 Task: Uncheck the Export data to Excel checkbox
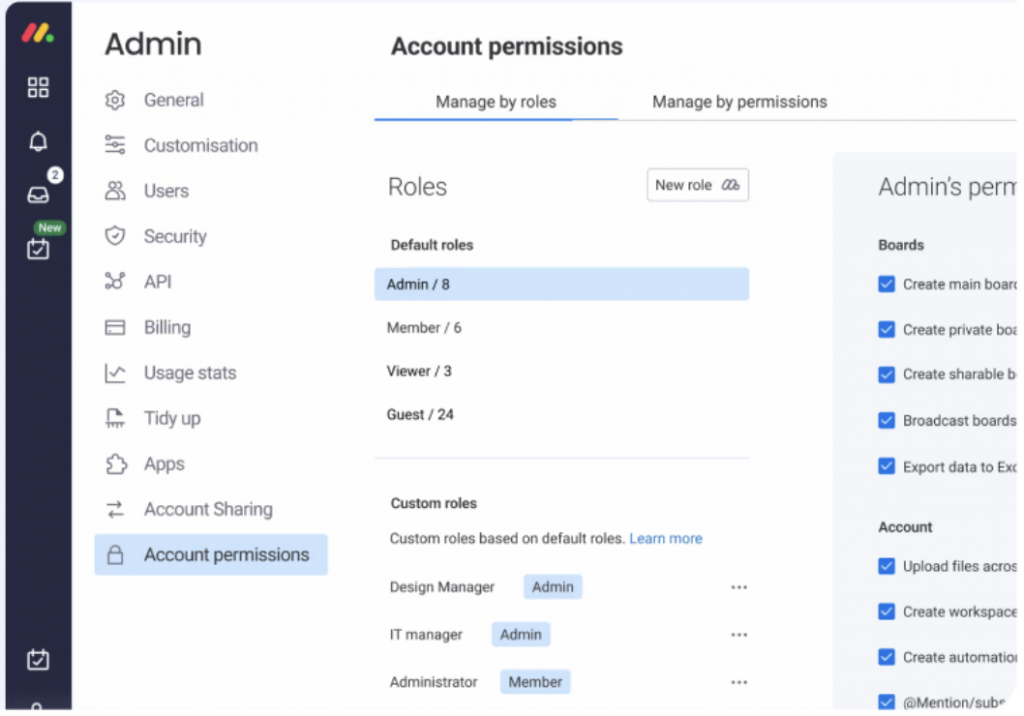(886, 466)
